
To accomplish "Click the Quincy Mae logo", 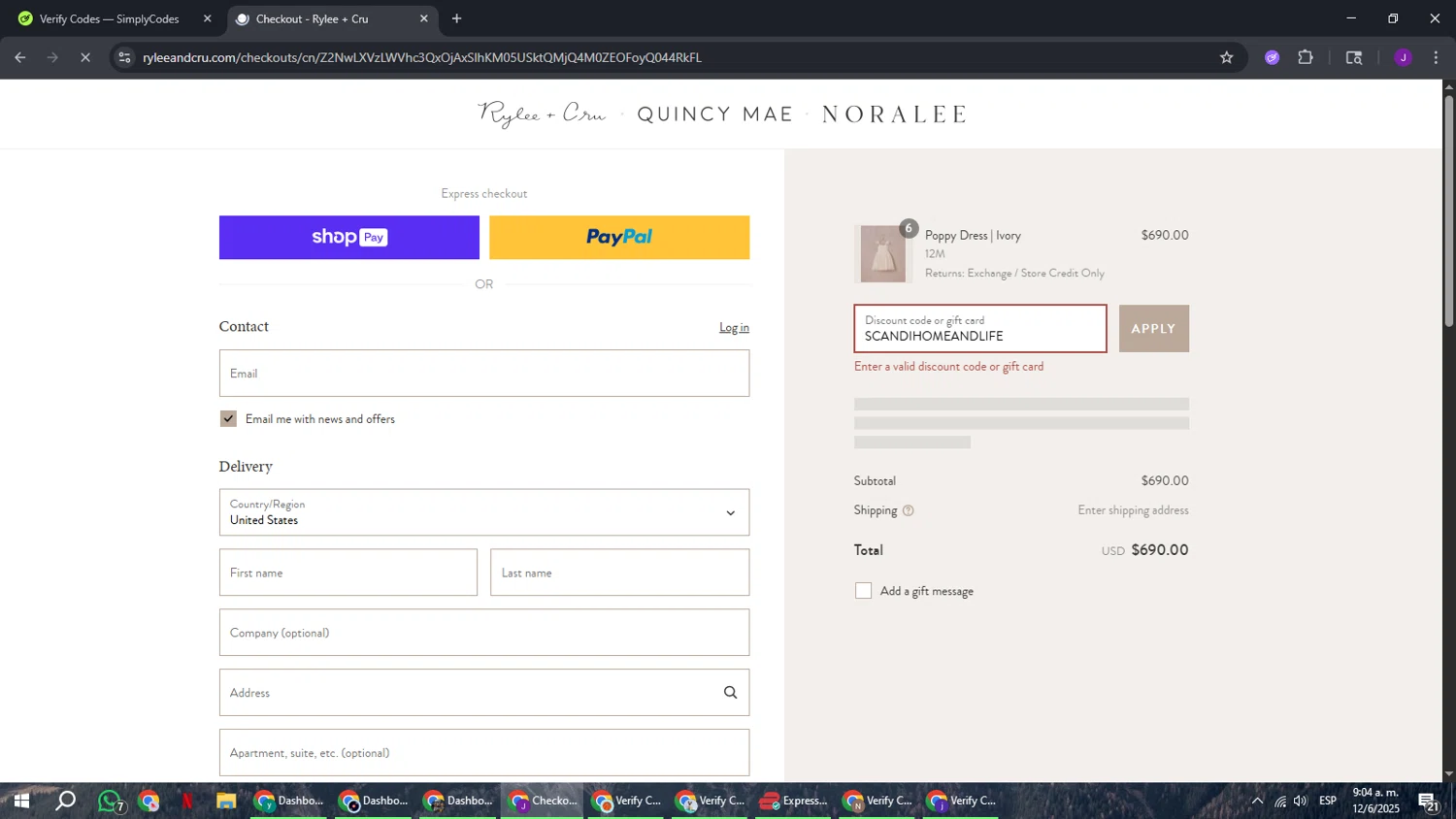I will pyautogui.click(x=715, y=115).
